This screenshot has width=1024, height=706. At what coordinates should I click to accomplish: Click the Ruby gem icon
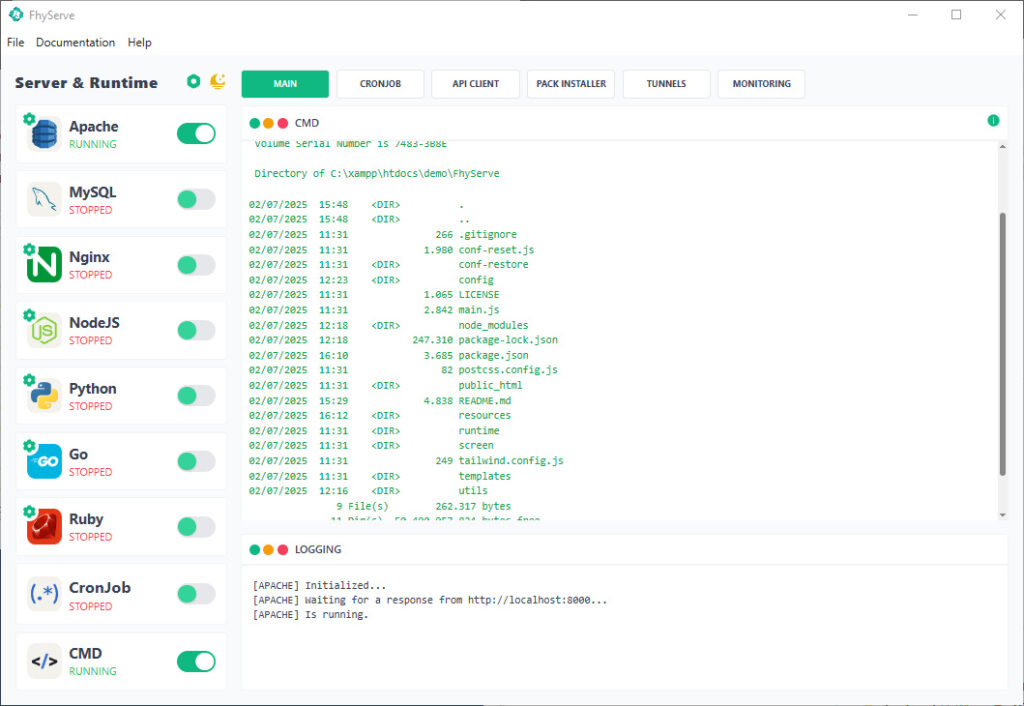[x=44, y=526]
